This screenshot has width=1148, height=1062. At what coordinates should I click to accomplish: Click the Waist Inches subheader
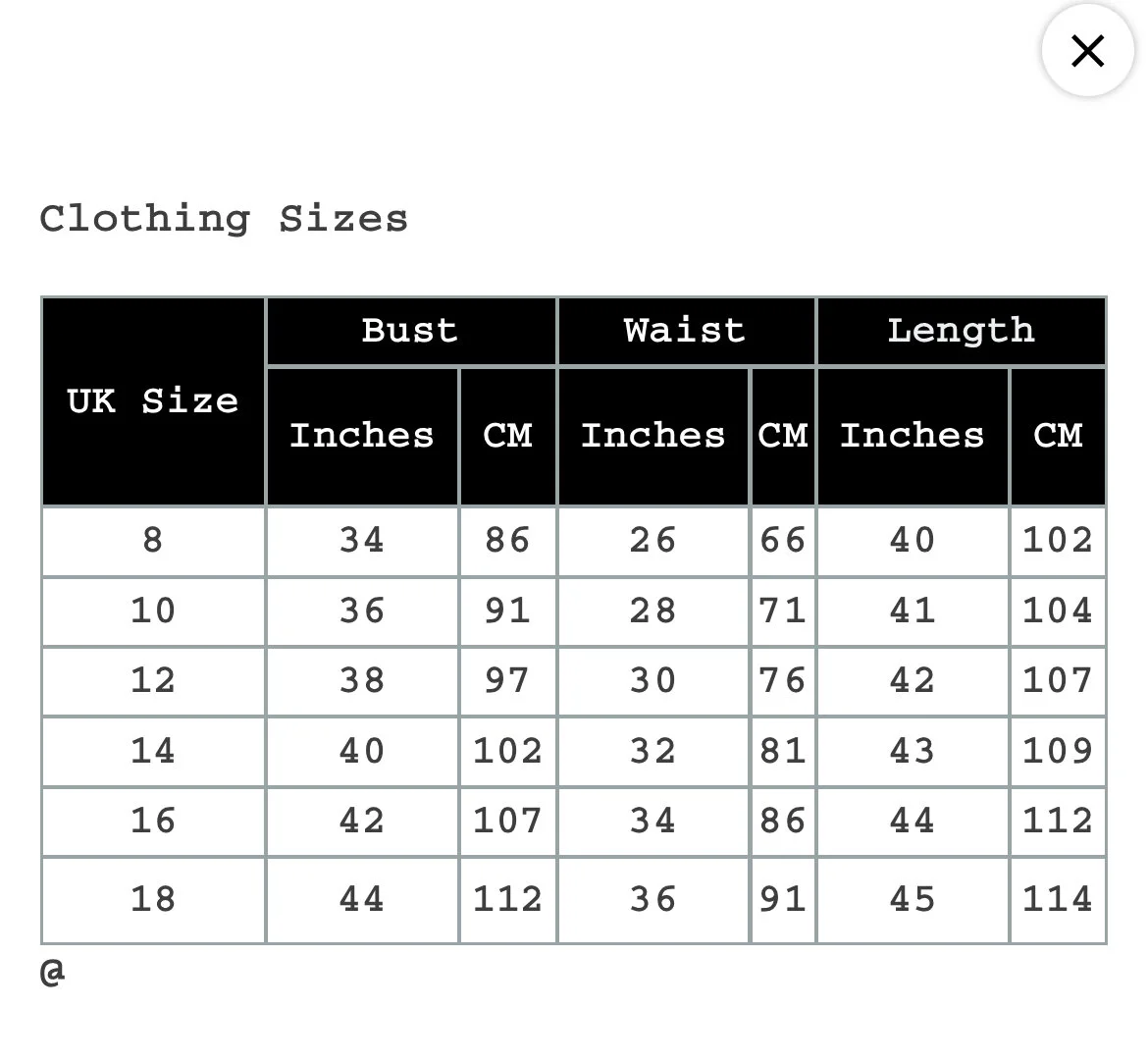(x=652, y=436)
